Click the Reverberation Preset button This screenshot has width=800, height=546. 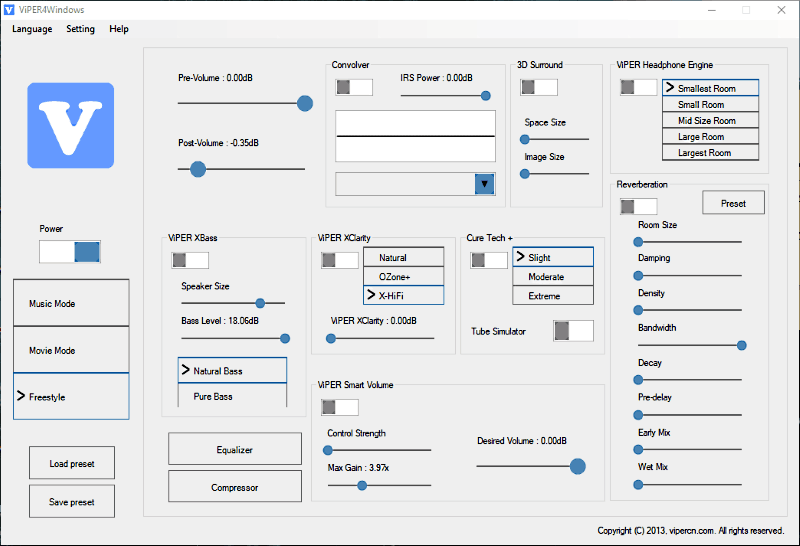[x=733, y=203]
